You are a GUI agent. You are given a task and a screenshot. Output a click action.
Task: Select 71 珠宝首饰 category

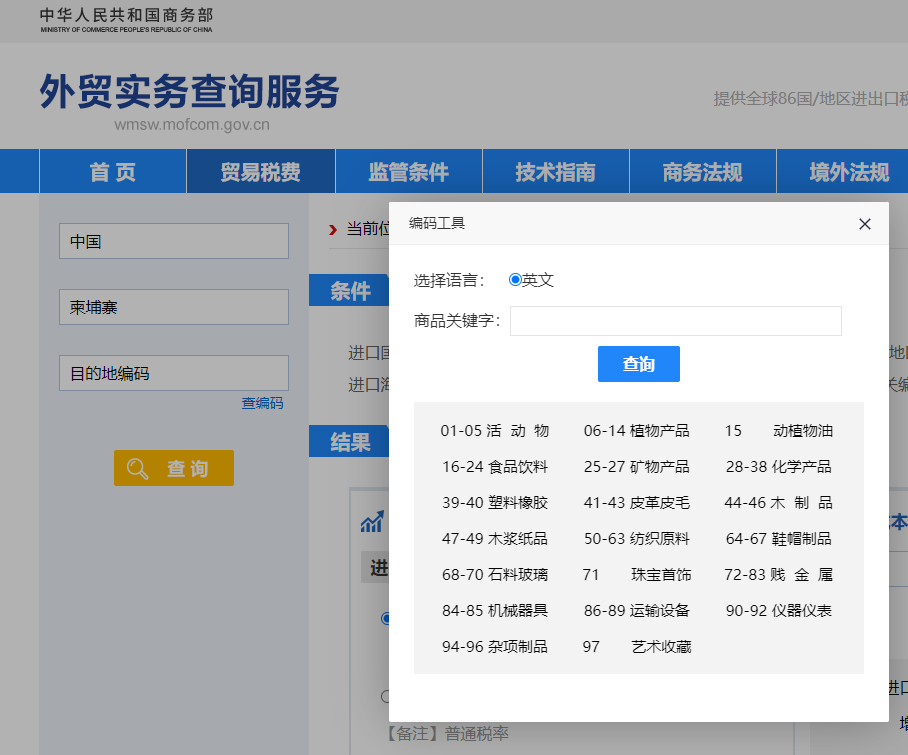tap(636, 574)
